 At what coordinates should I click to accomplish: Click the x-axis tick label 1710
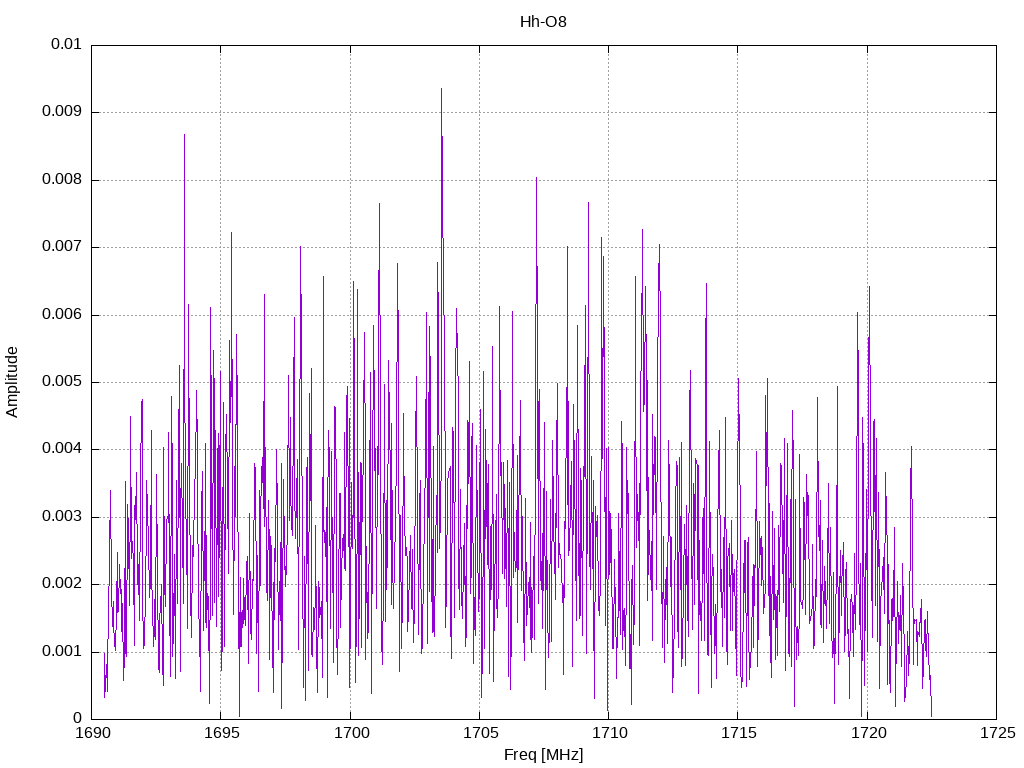609,733
